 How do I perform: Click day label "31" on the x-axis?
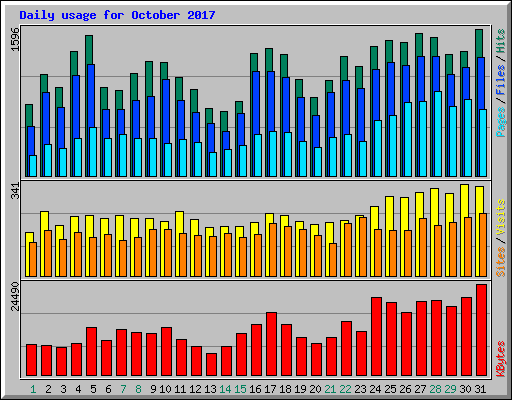tap(480, 389)
